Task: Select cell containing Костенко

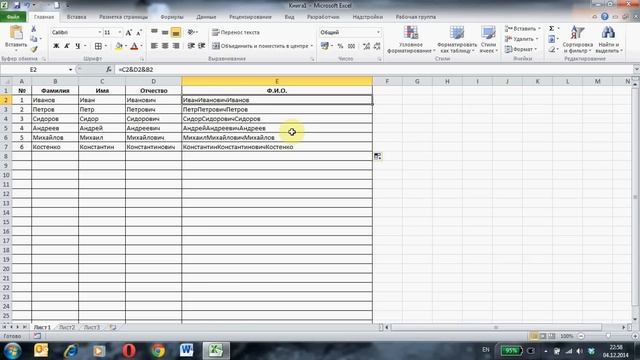Action: click(x=55, y=147)
